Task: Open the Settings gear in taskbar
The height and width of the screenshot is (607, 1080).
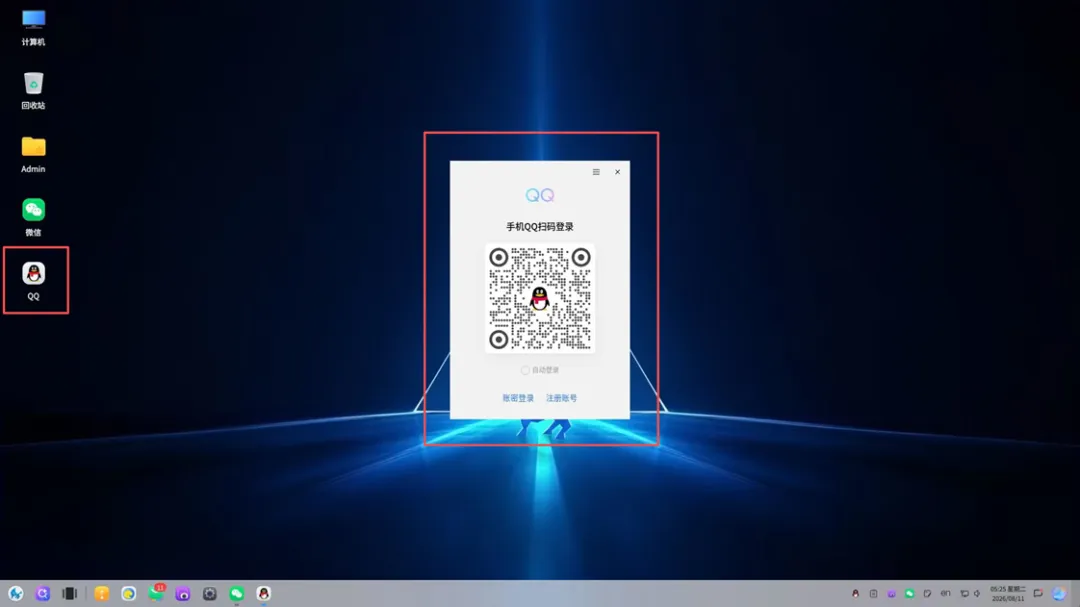Action: coord(209,593)
